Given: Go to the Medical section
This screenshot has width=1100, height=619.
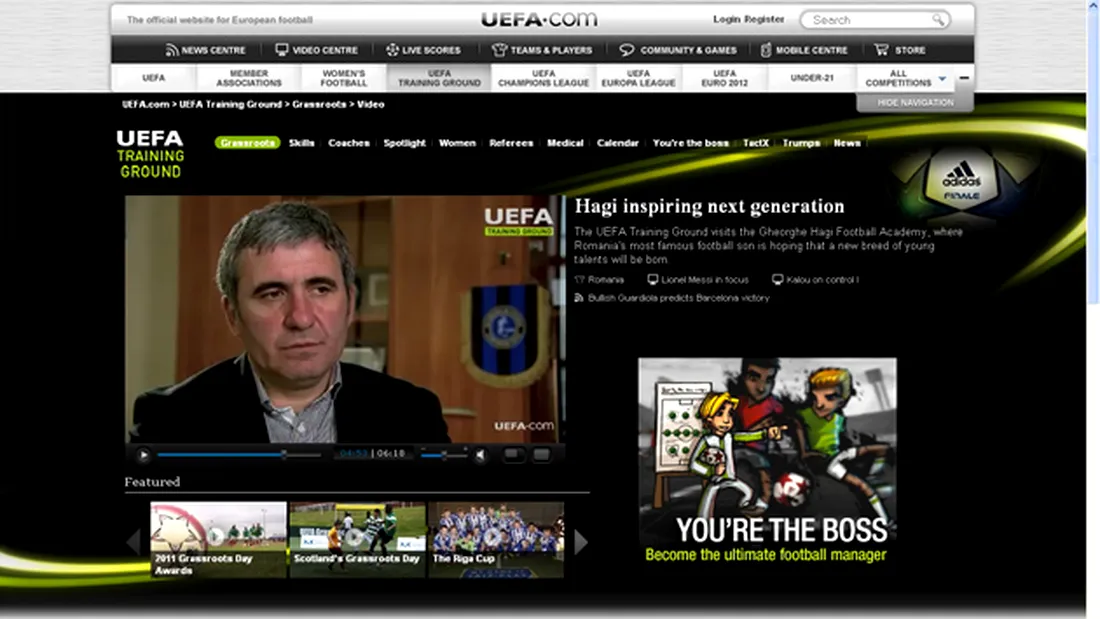Looking at the screenshot, I should pyautogui.click(x=565, y=142).
